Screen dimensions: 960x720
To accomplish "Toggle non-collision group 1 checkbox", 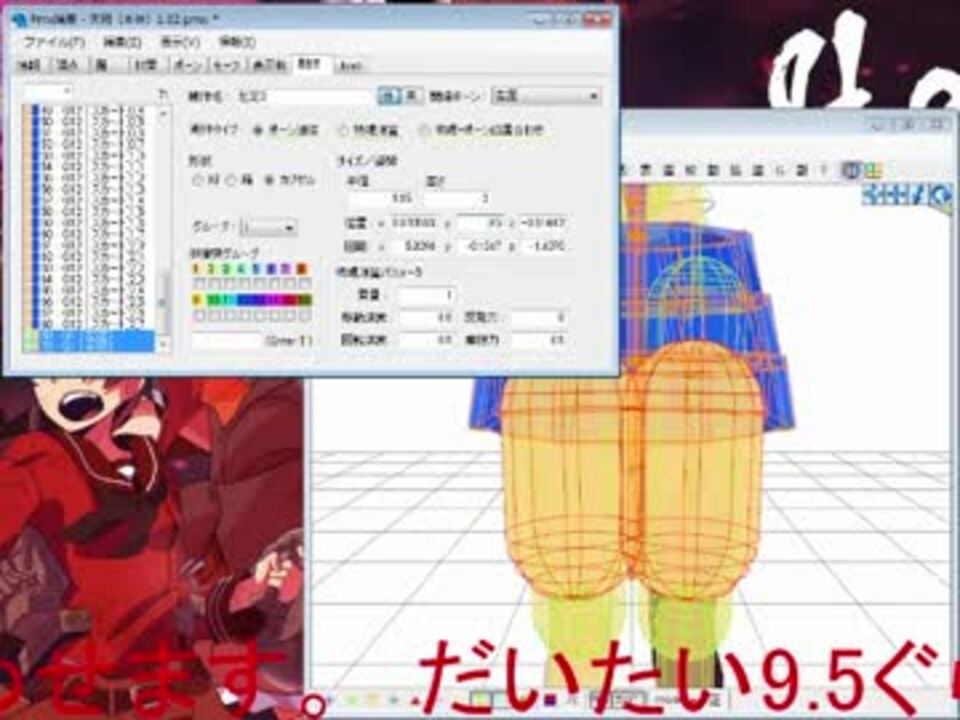I will coord(198,283).
